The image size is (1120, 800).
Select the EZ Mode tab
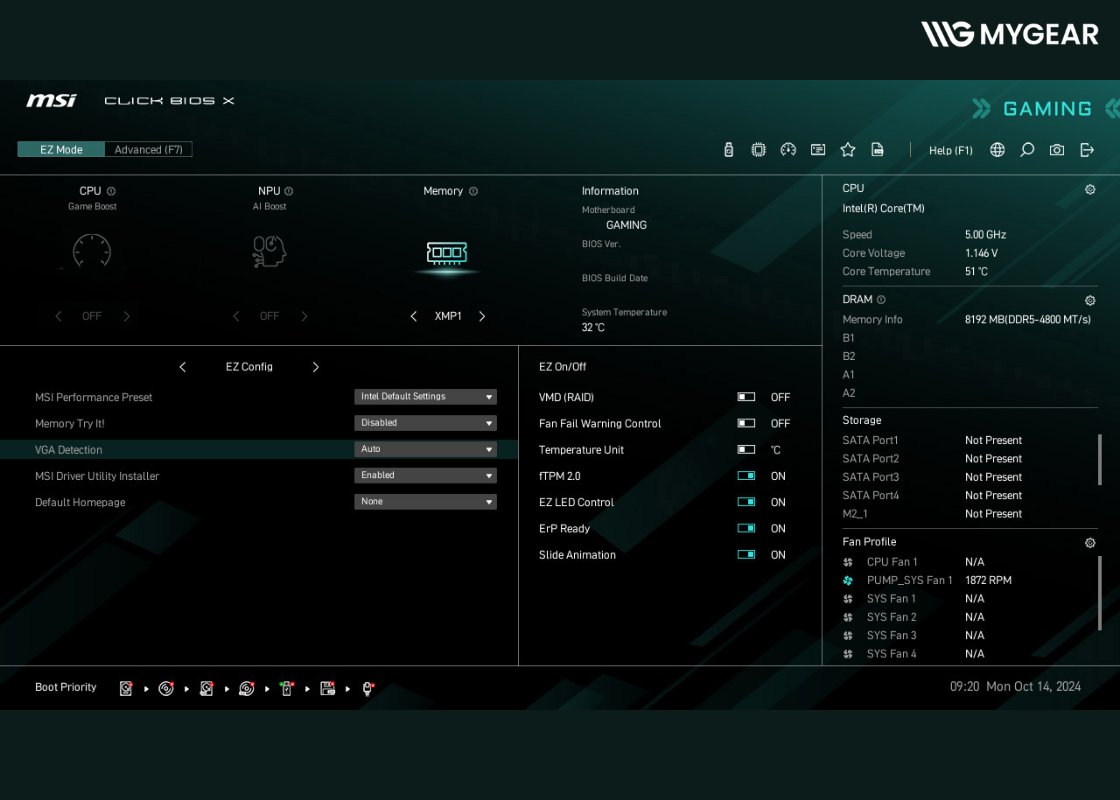(61, 149)
